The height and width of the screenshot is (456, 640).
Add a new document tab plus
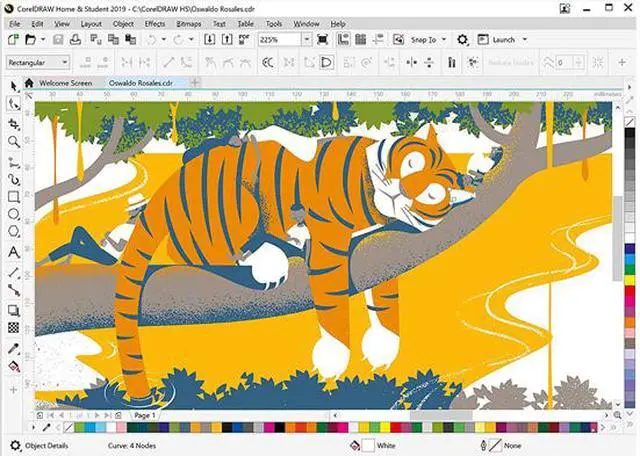(x=195, y=83)
